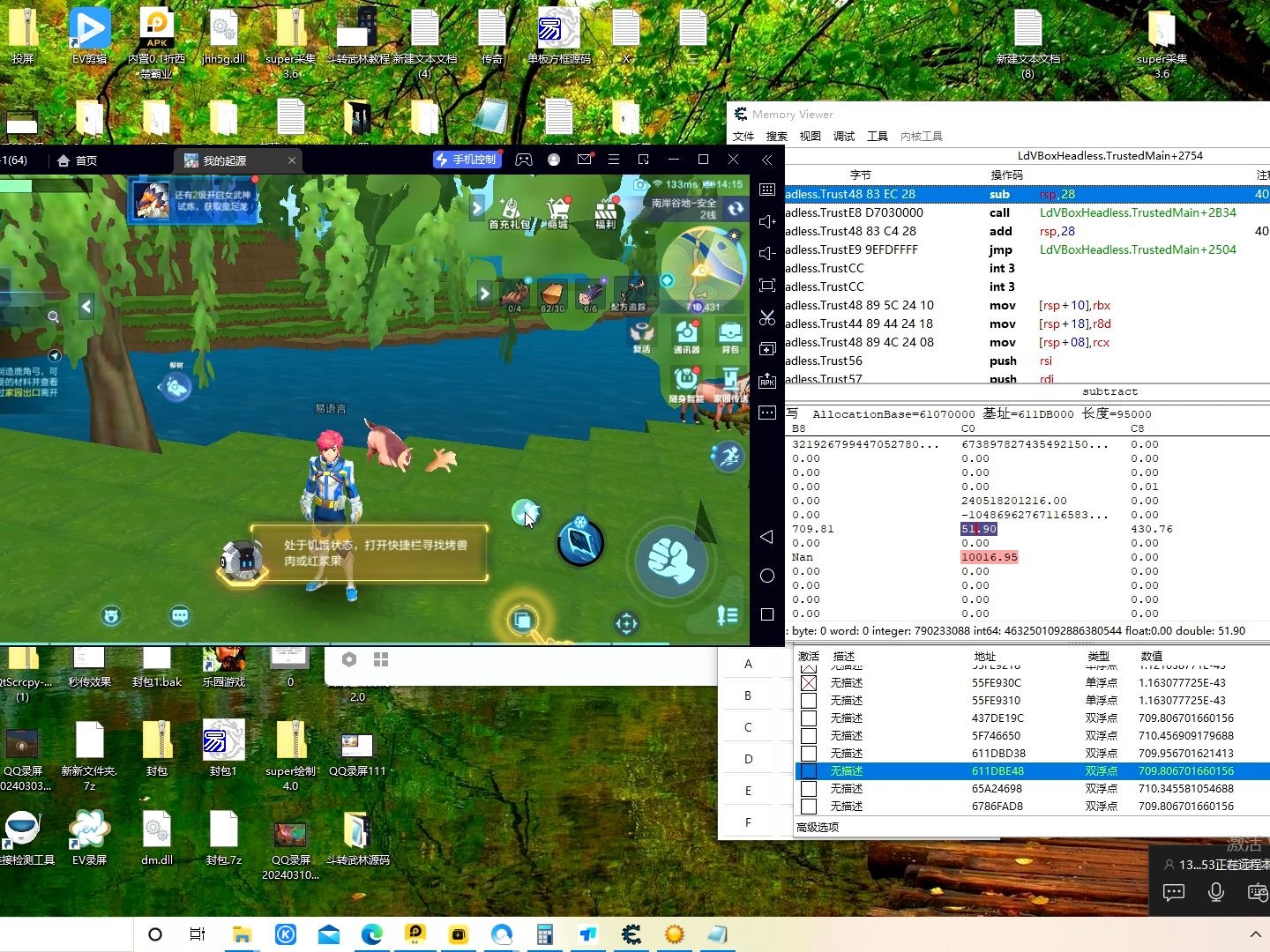Expand the material tracker arrow beside 0/4
Viewport: 1270px width, 952px height.
[484, 294]
